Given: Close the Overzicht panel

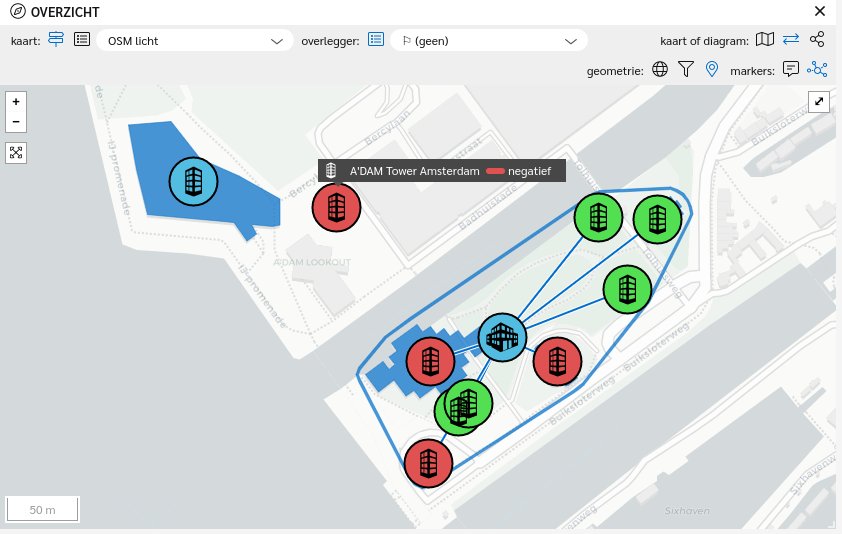Looking at the screenshot, I should coord(820,11).
